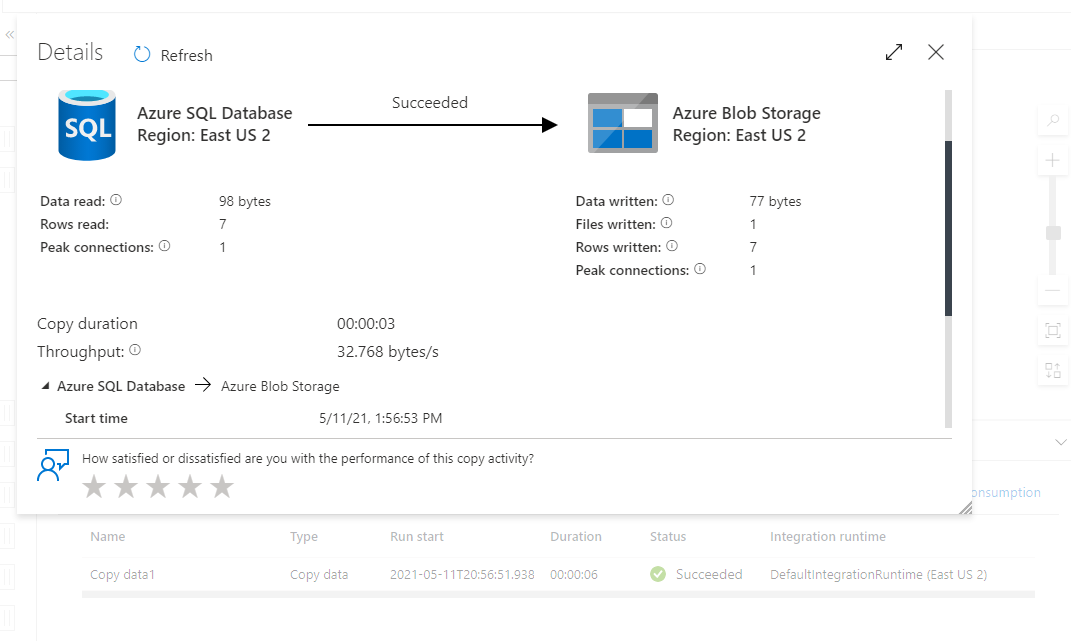This screenshot has width=1071, height=641.
Task: Click the auto-align layout icon below the zoom controls
Action: [1052, 370]
